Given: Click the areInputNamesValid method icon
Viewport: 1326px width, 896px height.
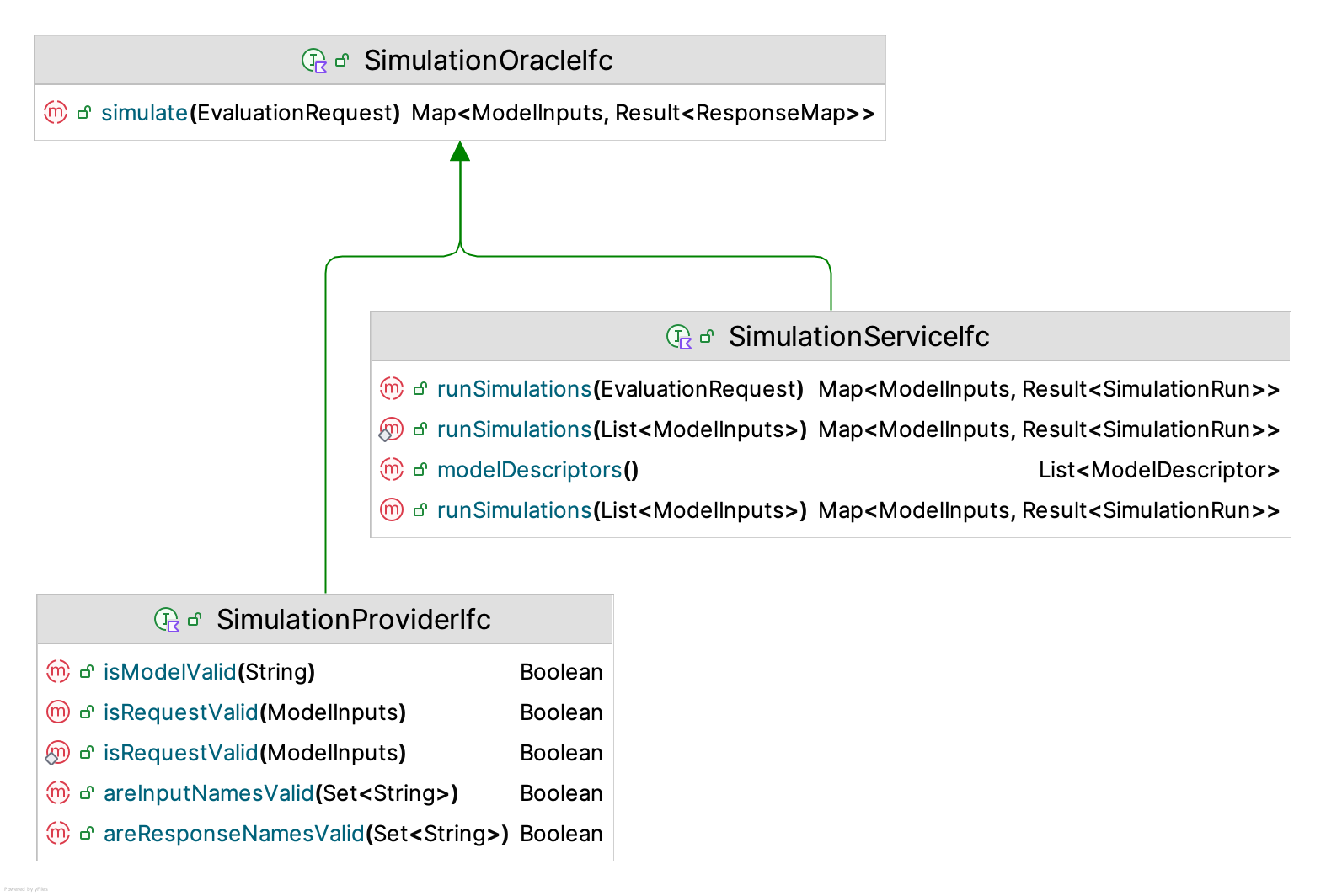Looking at the screenshot, I should click(58, 792).
